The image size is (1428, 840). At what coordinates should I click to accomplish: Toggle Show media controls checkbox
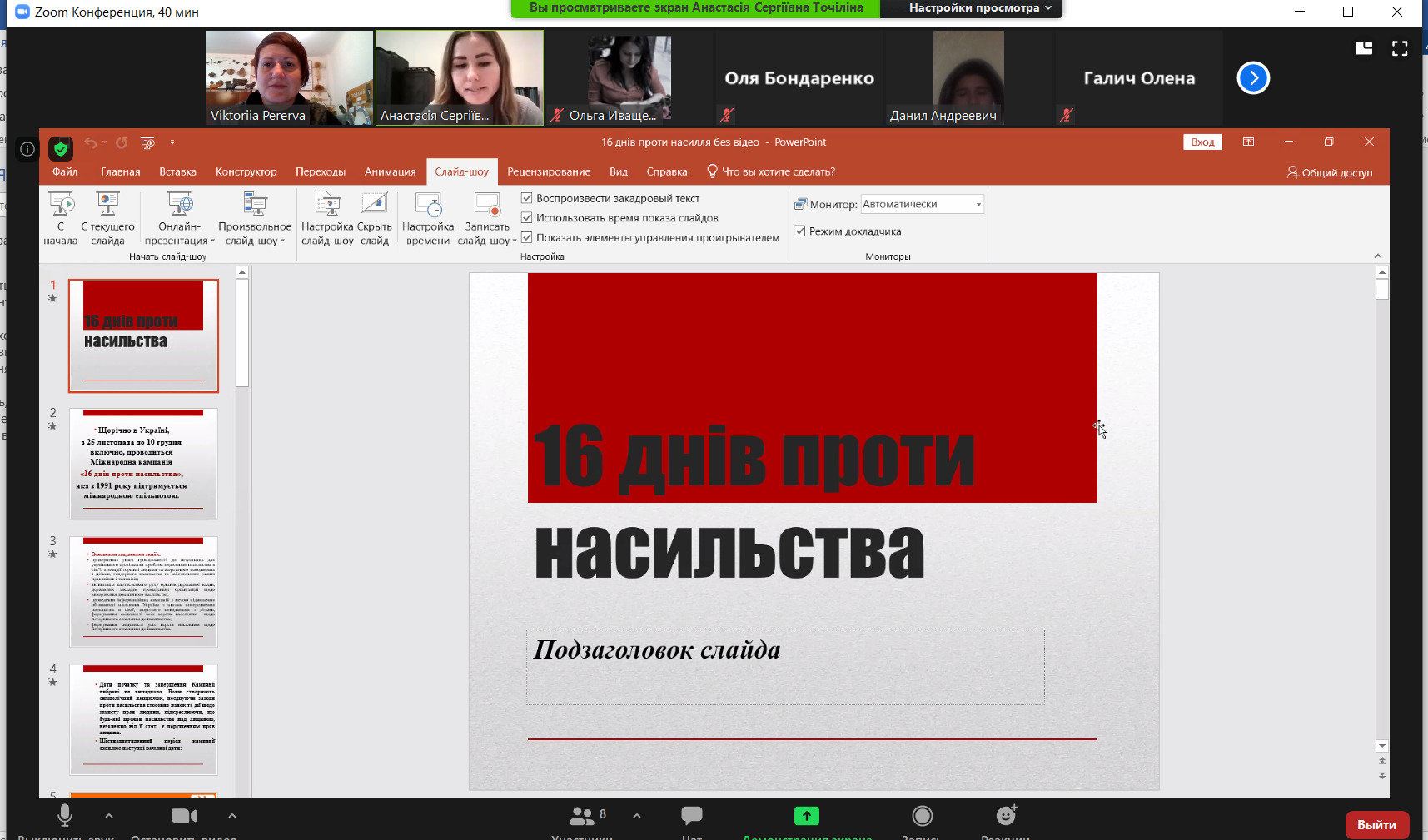tap(527, 237)
